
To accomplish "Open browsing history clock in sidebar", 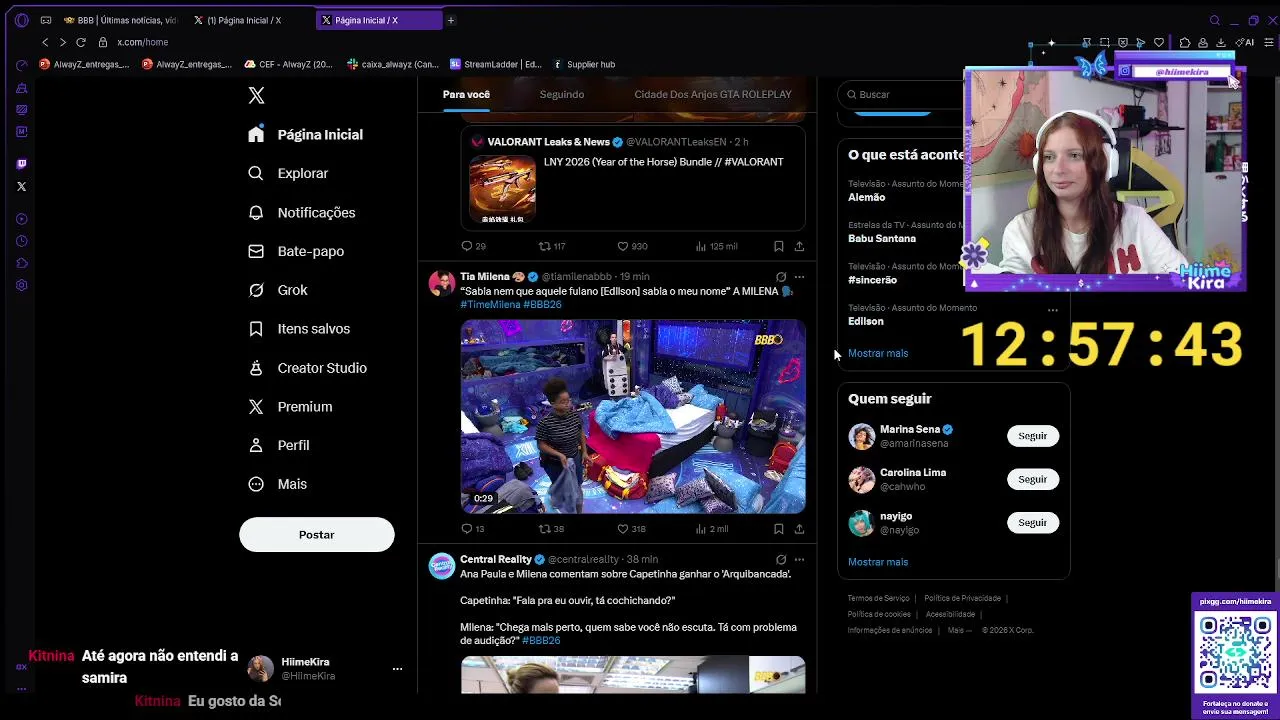I will 21,241.
